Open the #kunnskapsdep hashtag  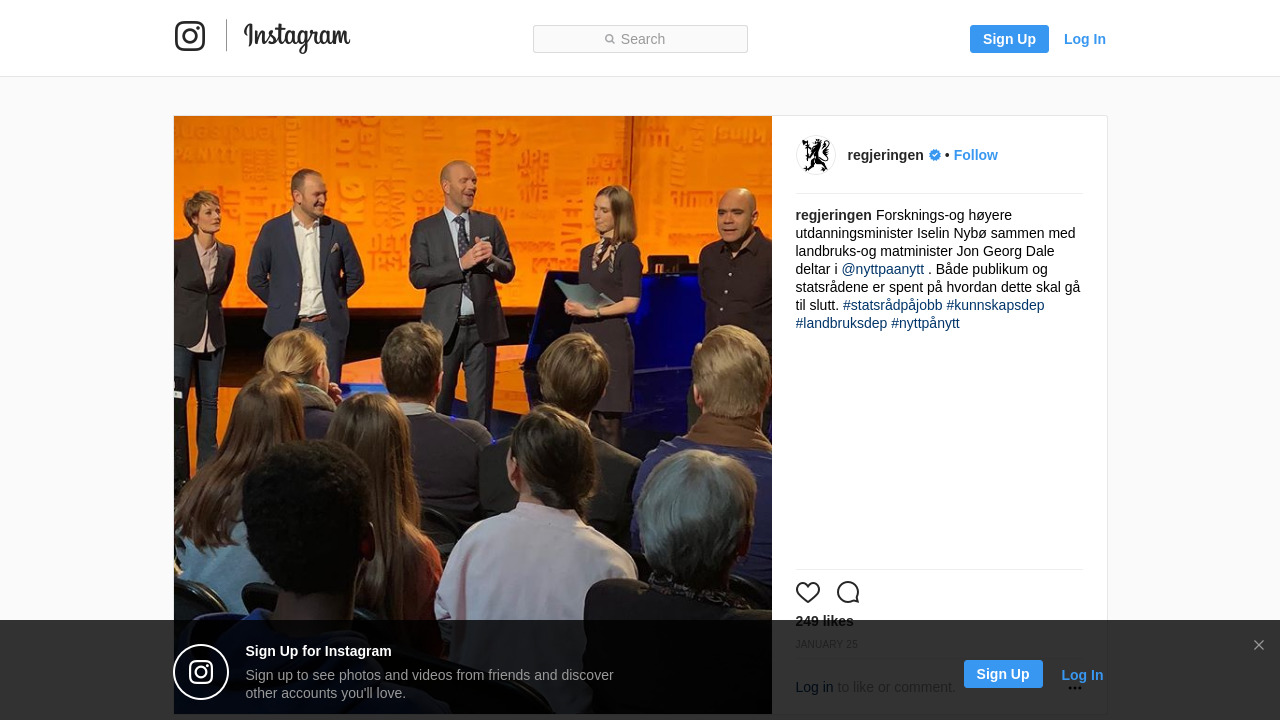[x=996, y=305]
